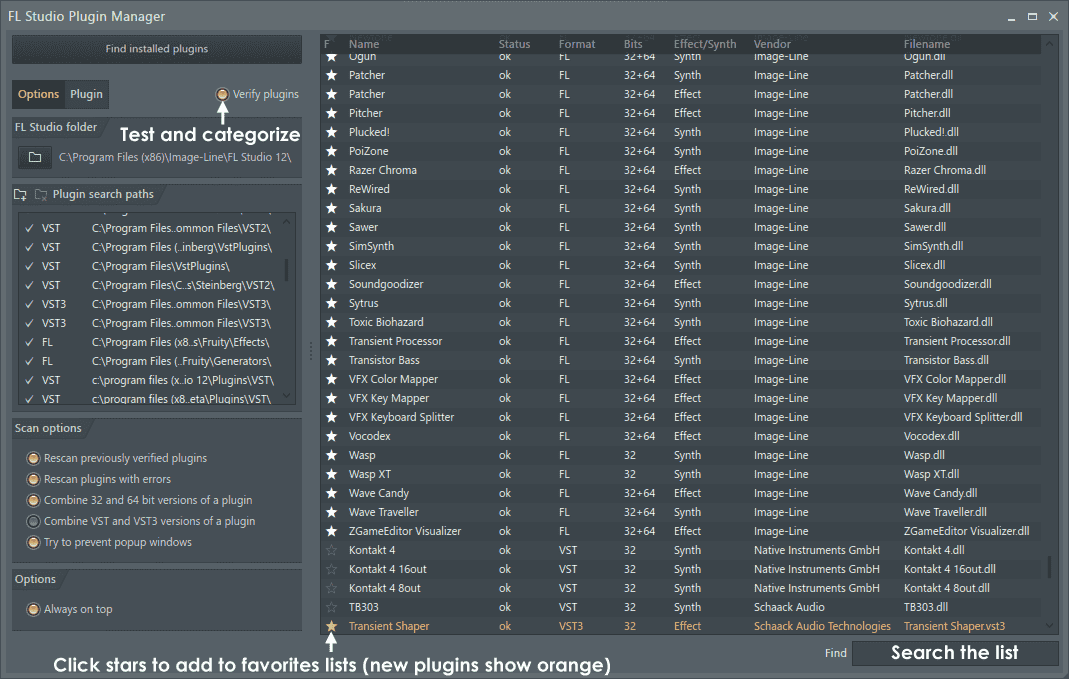Screen dimensions: 1069x679
Task: Click the plugin list scroll down arrow
Action: tap(1049, 625)
